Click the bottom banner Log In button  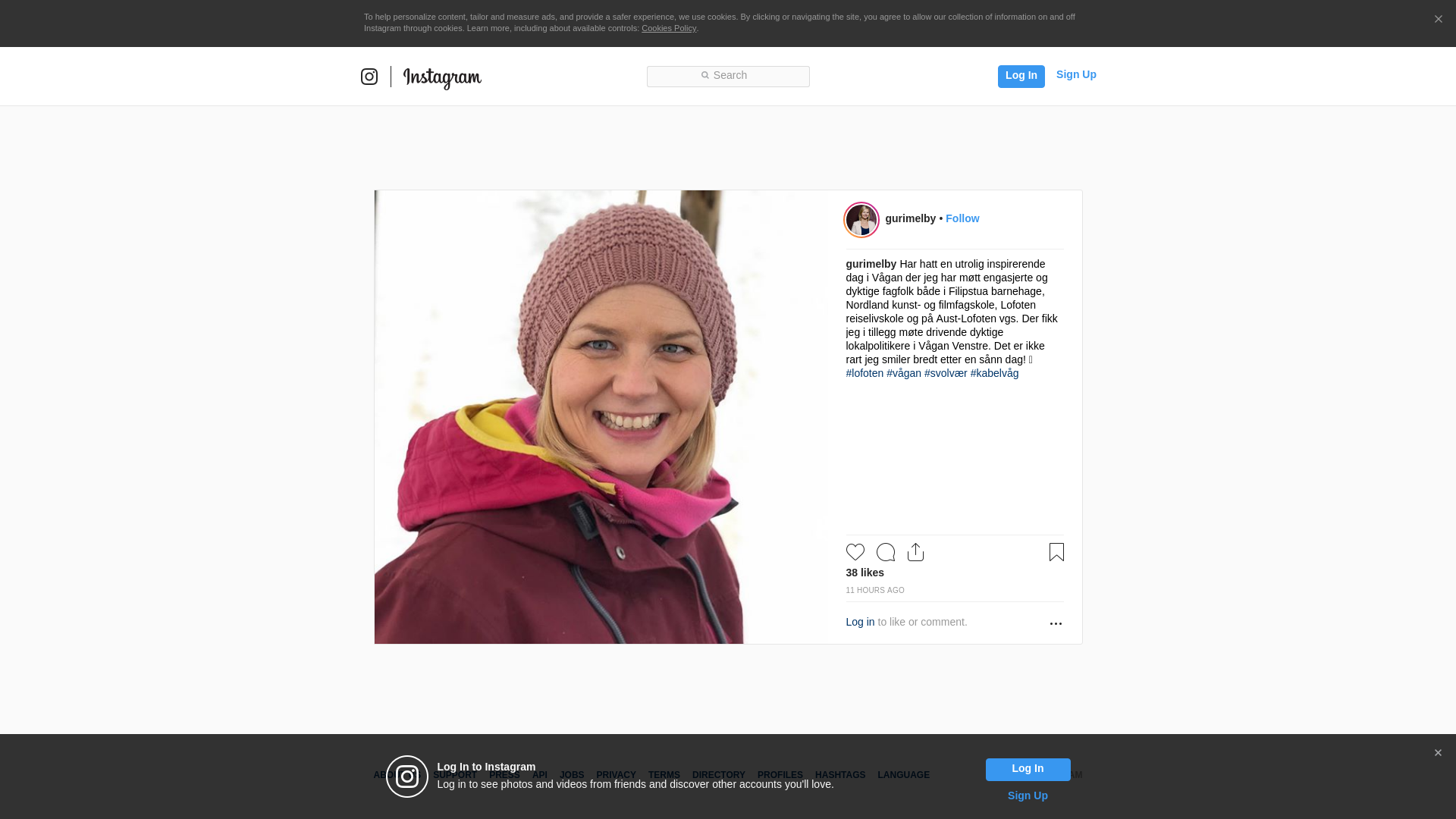tap(1028, 769)
